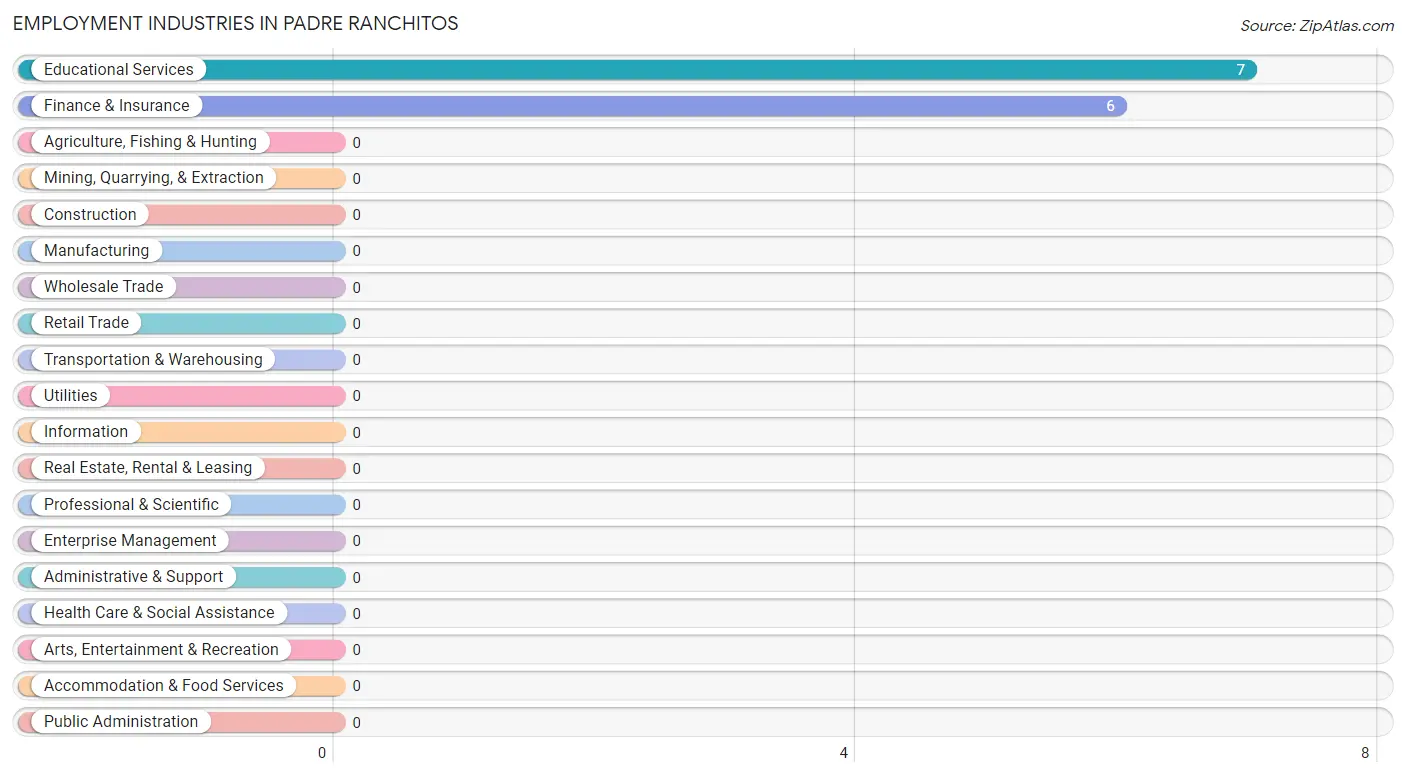Click the 0 value next to Enterprise Management bar

click(x=356, y=541)
